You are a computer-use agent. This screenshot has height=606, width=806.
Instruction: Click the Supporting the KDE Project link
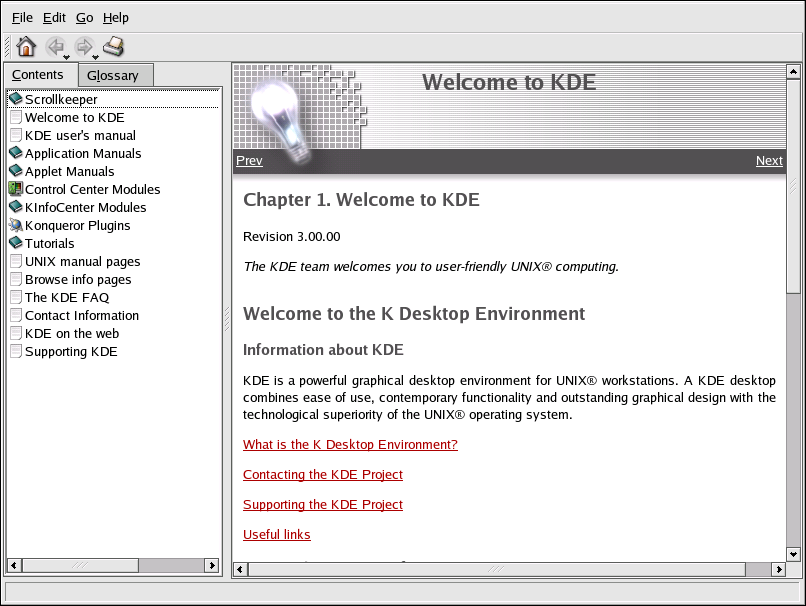[322, 505]
